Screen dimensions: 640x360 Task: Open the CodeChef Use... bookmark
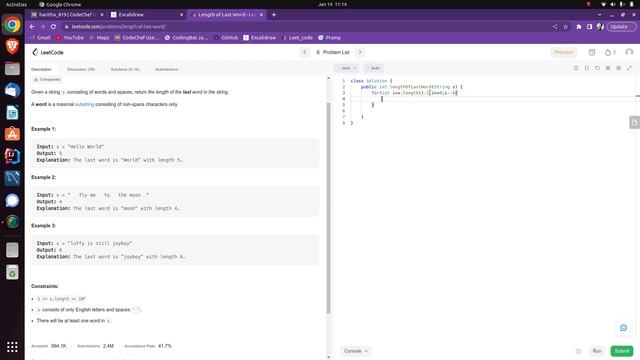coord(137,38)
